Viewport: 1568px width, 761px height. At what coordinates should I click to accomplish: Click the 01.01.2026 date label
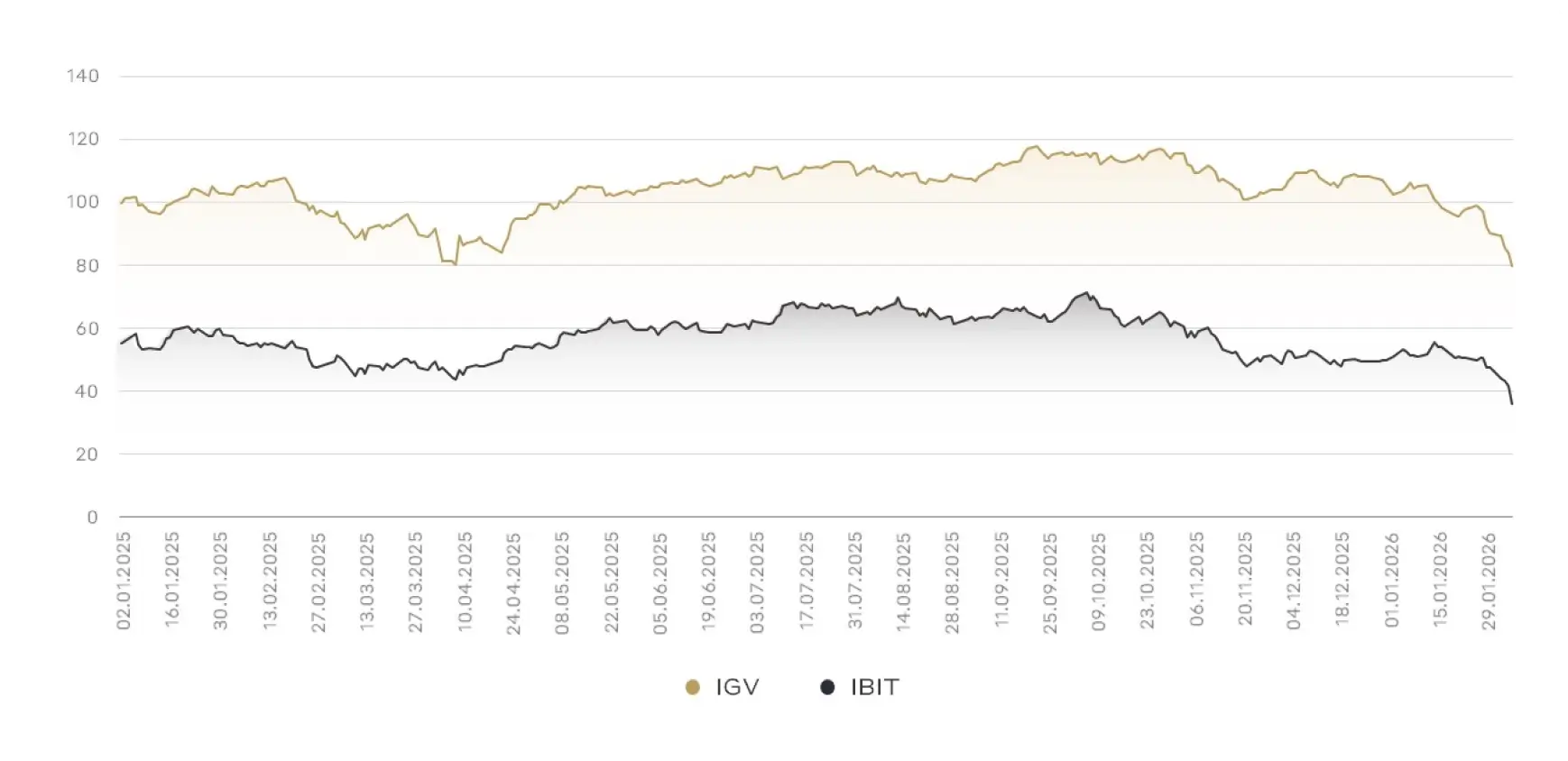pos(1392,582)
